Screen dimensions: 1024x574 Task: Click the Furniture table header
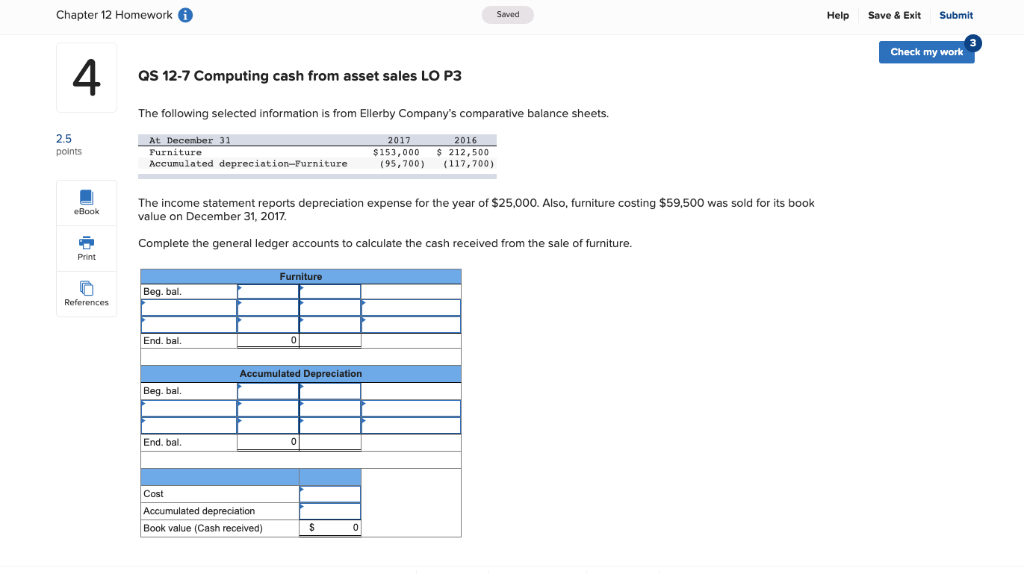(300, 276)
